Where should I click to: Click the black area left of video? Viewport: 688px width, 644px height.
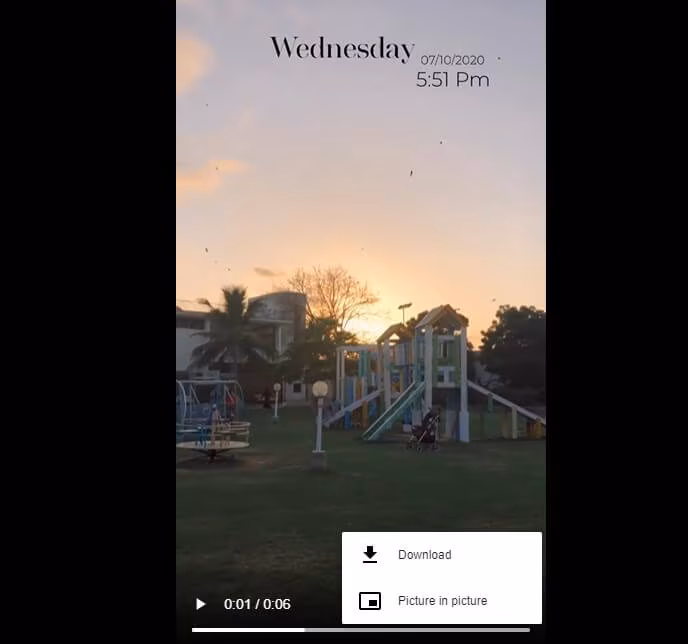pos(88,322)
